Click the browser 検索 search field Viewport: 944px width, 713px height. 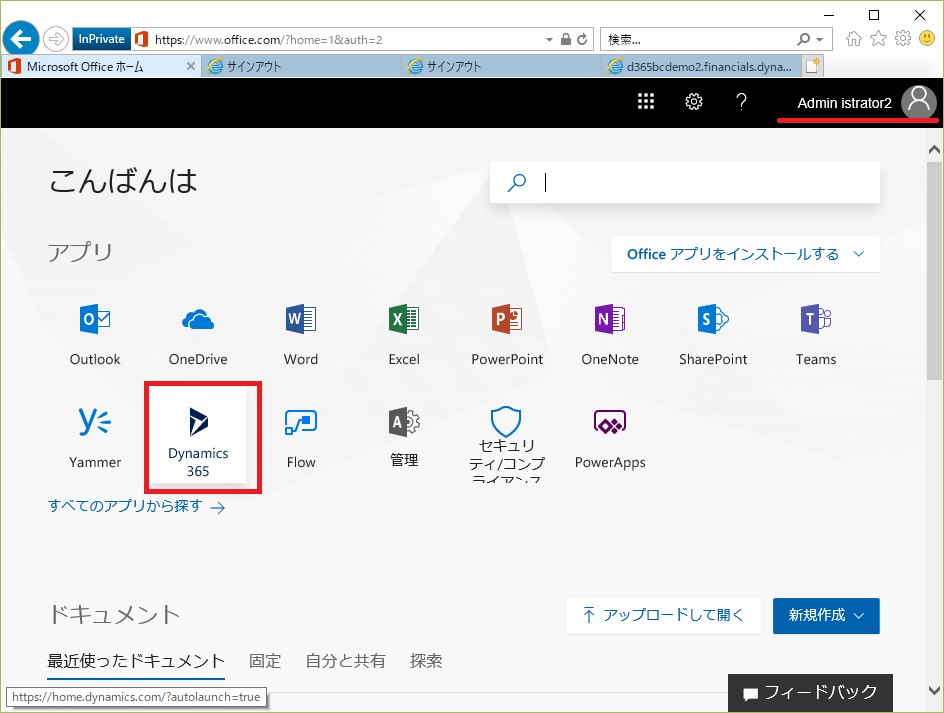point(698,40)
